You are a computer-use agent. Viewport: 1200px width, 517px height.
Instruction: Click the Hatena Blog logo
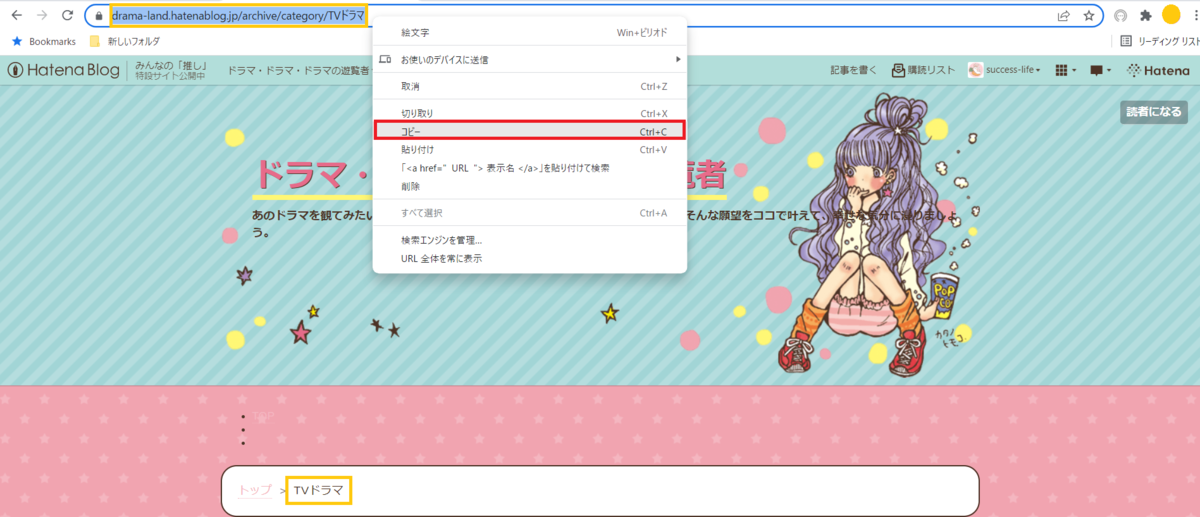(x=65, y=70)
